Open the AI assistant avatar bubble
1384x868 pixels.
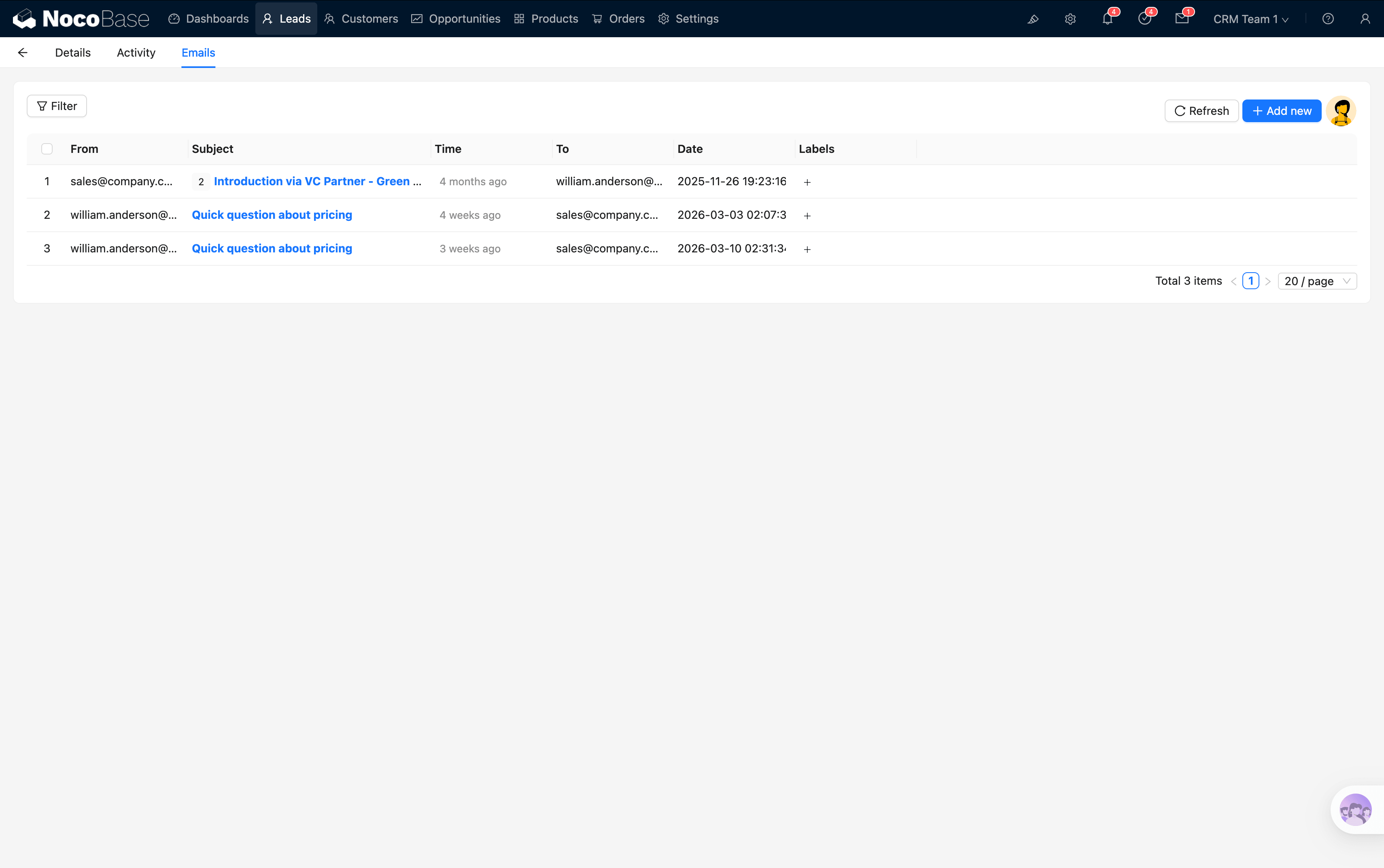click(x=1355, y=809)
